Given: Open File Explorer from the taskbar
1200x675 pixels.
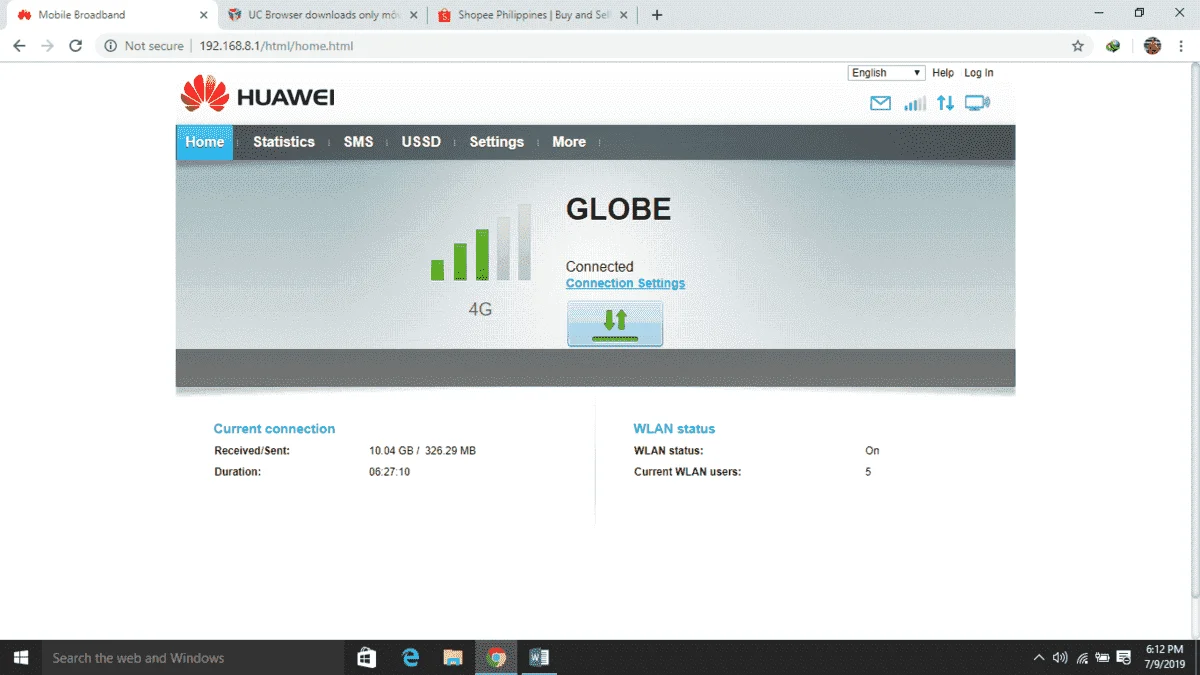Looking at the screenshot, I should pos(453,657).
